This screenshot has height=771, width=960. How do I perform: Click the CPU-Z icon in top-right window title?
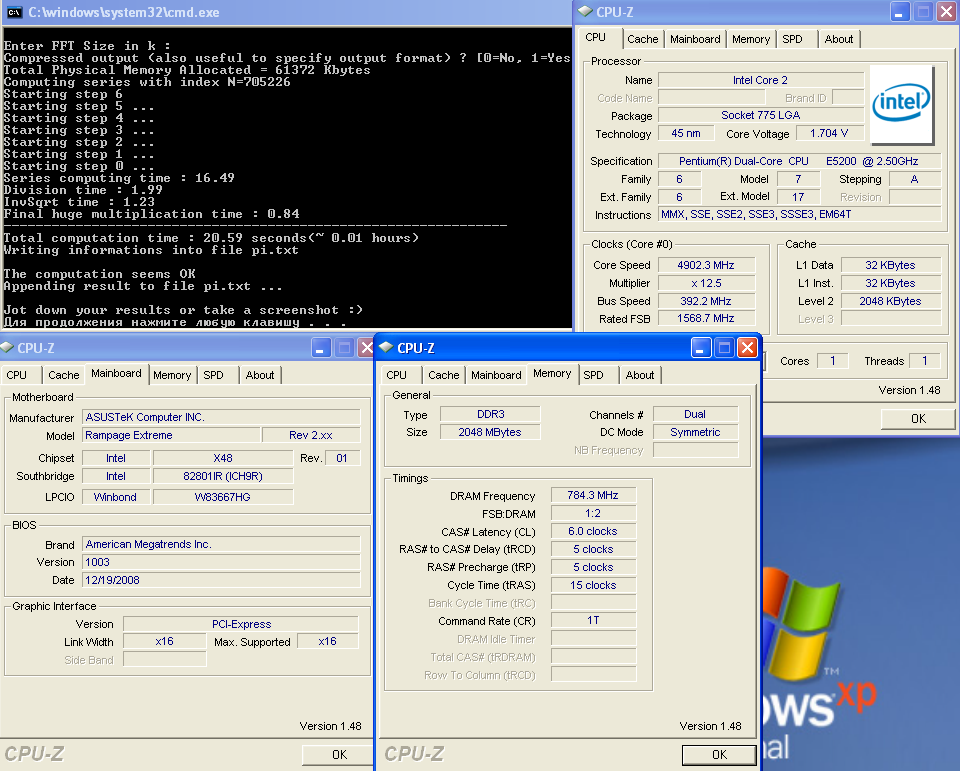pyautogui.click(x=585, y=12)
